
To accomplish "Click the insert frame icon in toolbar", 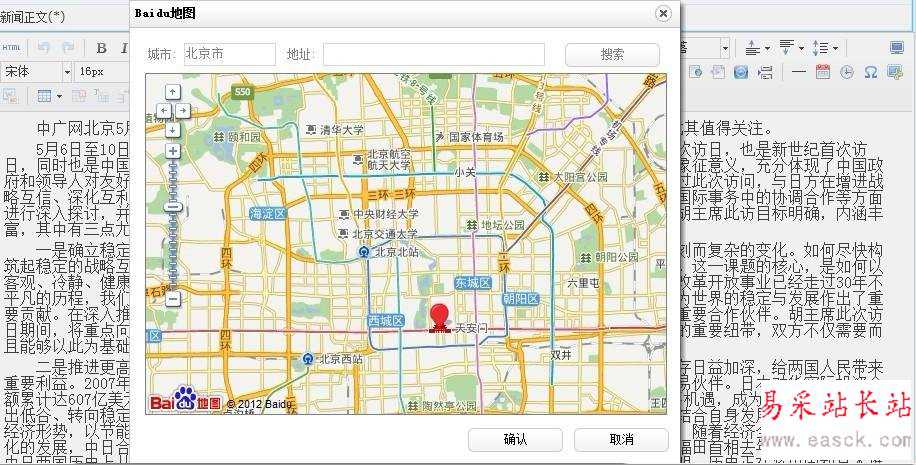I will pos(695,72).
